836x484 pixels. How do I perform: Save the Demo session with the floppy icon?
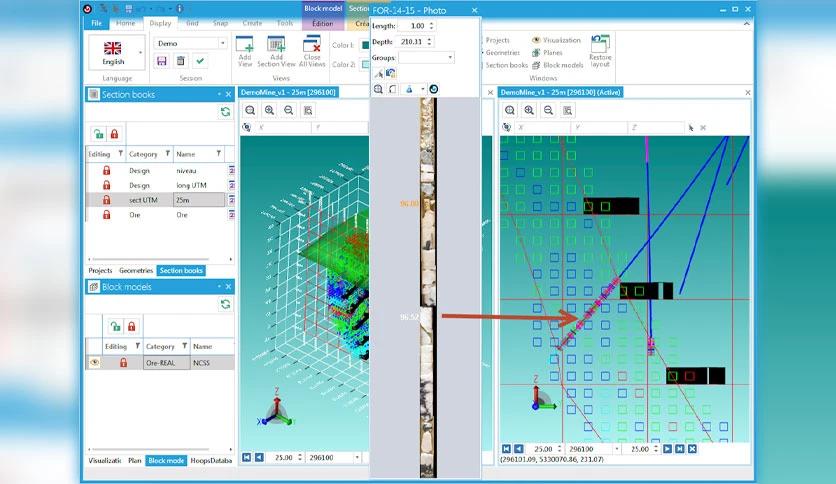pos(162,61)
